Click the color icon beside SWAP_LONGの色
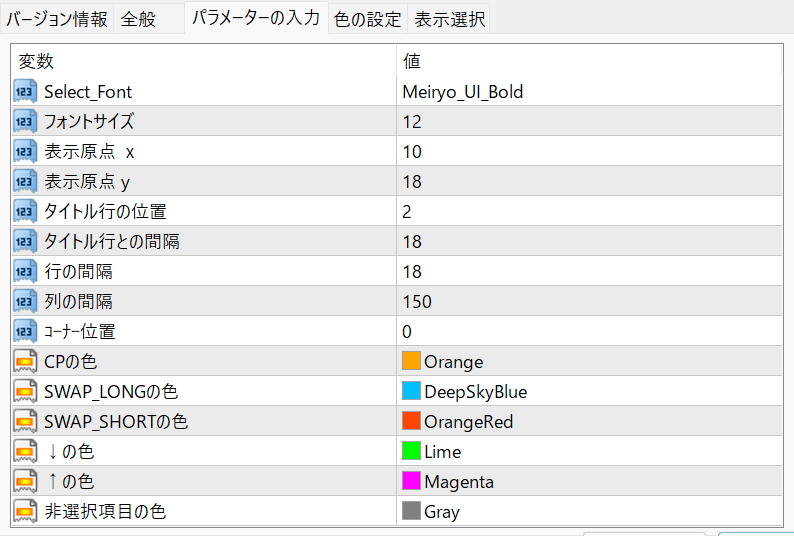This screenshot has height=536, width=794. [25, 392]
